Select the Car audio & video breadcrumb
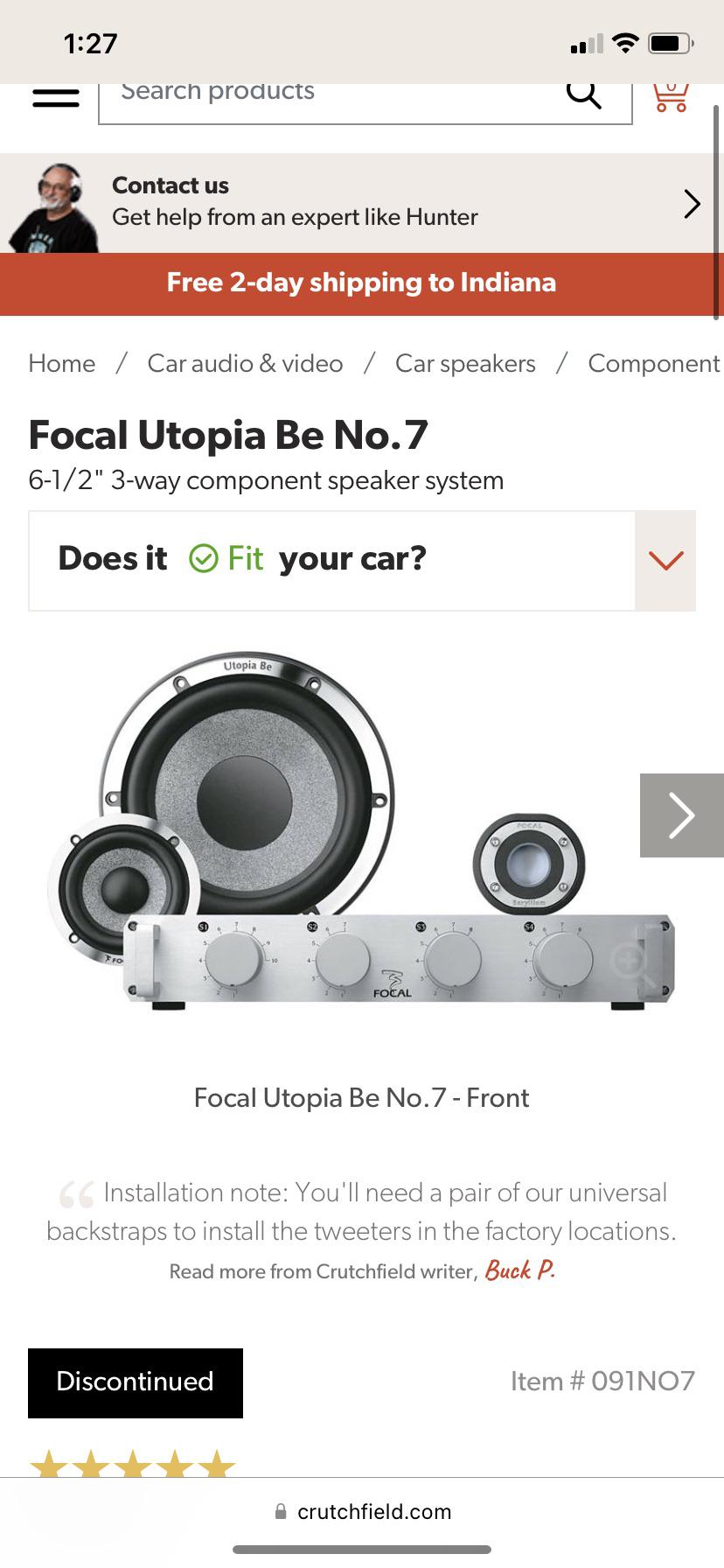The image size is (724, 1568). pos(245,363)
